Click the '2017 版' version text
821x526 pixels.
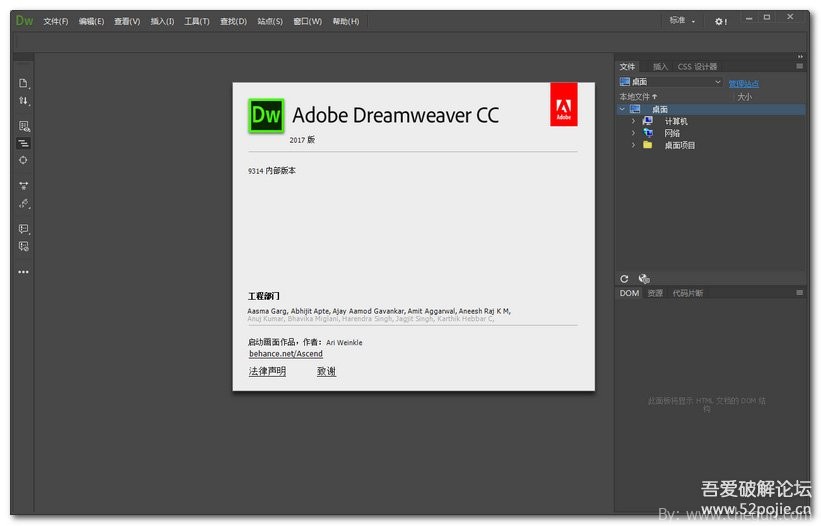(302, 140)
